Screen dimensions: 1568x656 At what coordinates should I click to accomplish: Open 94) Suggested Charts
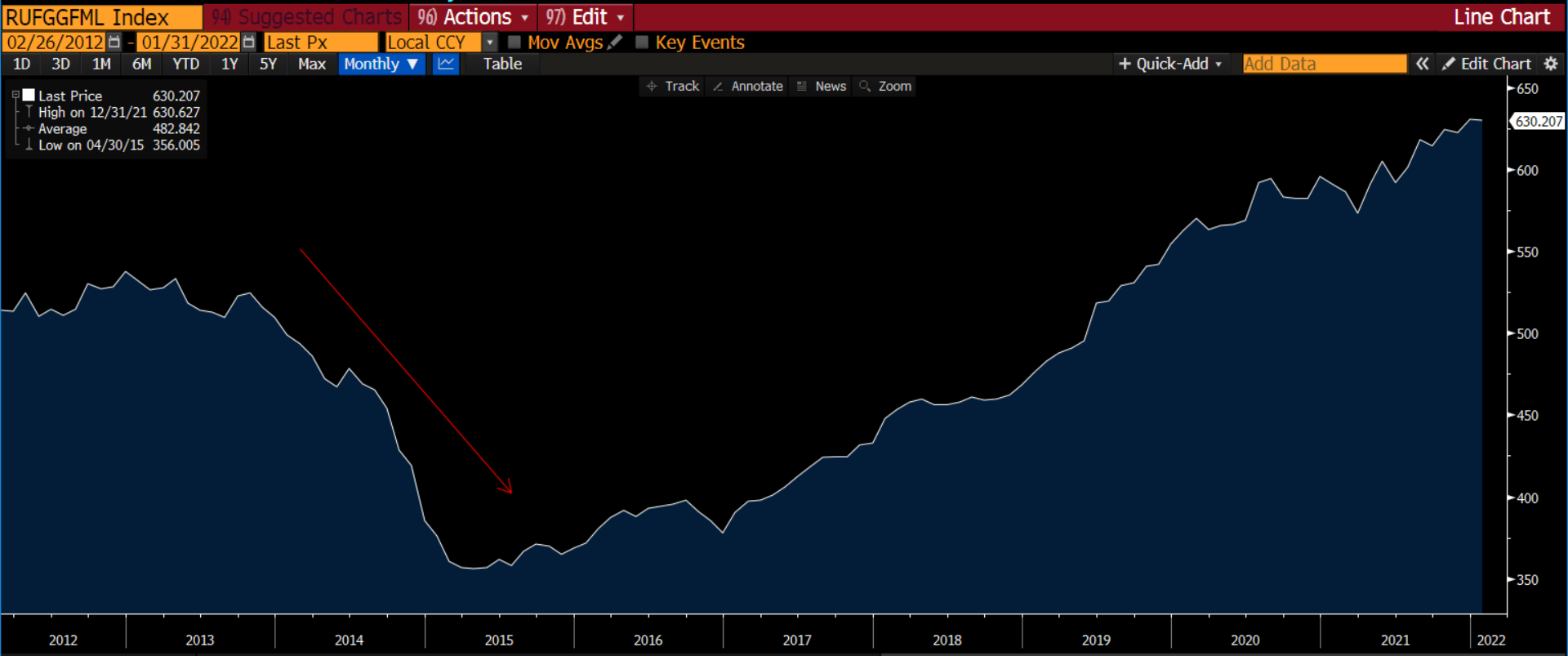[307, 17]
